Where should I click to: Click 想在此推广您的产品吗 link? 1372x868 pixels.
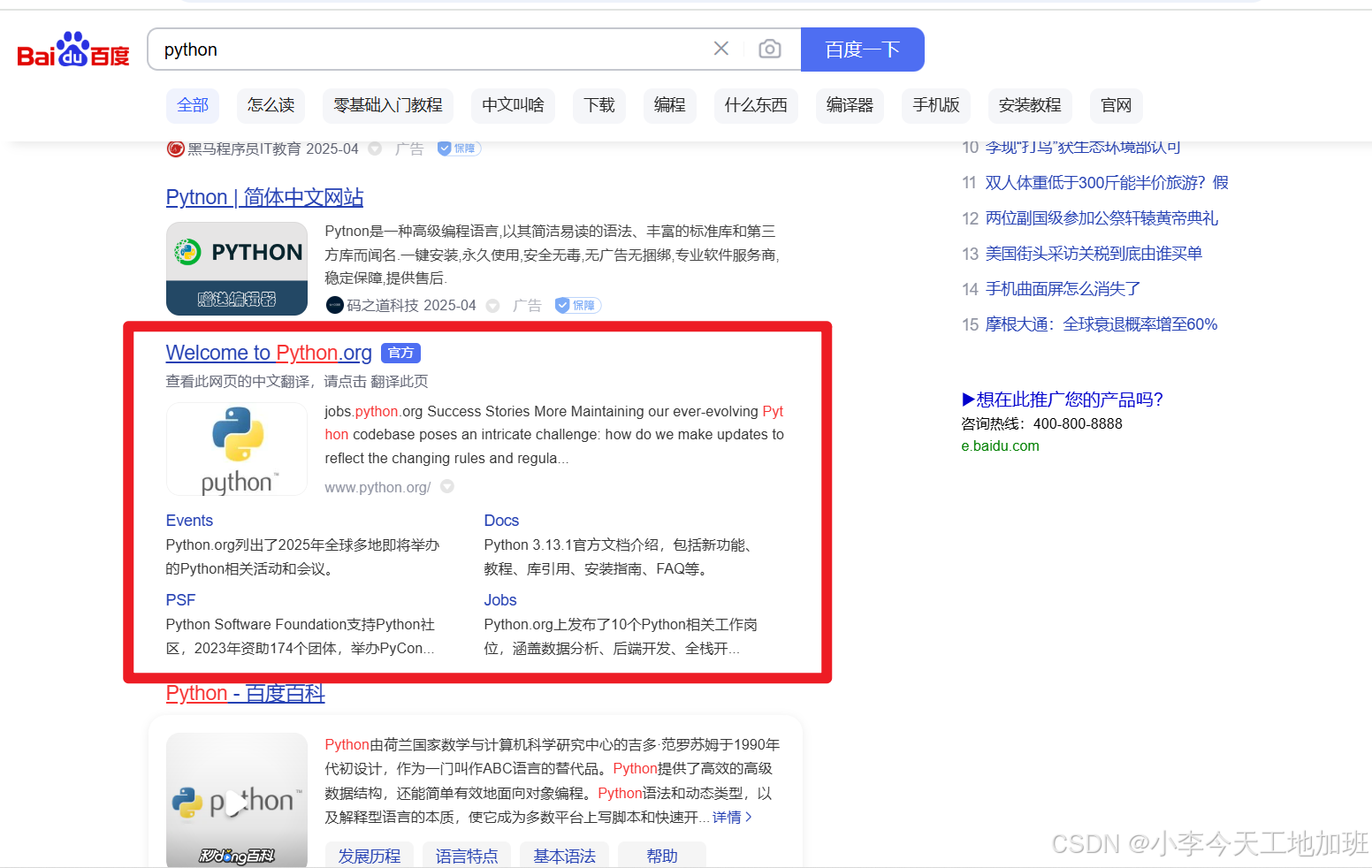pyautogui.click(x=1063, y=400)
